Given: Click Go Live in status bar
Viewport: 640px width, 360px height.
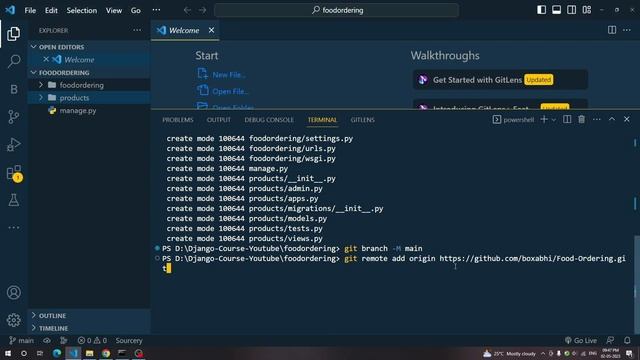Looking at the screenshot, I should [580, 340].
